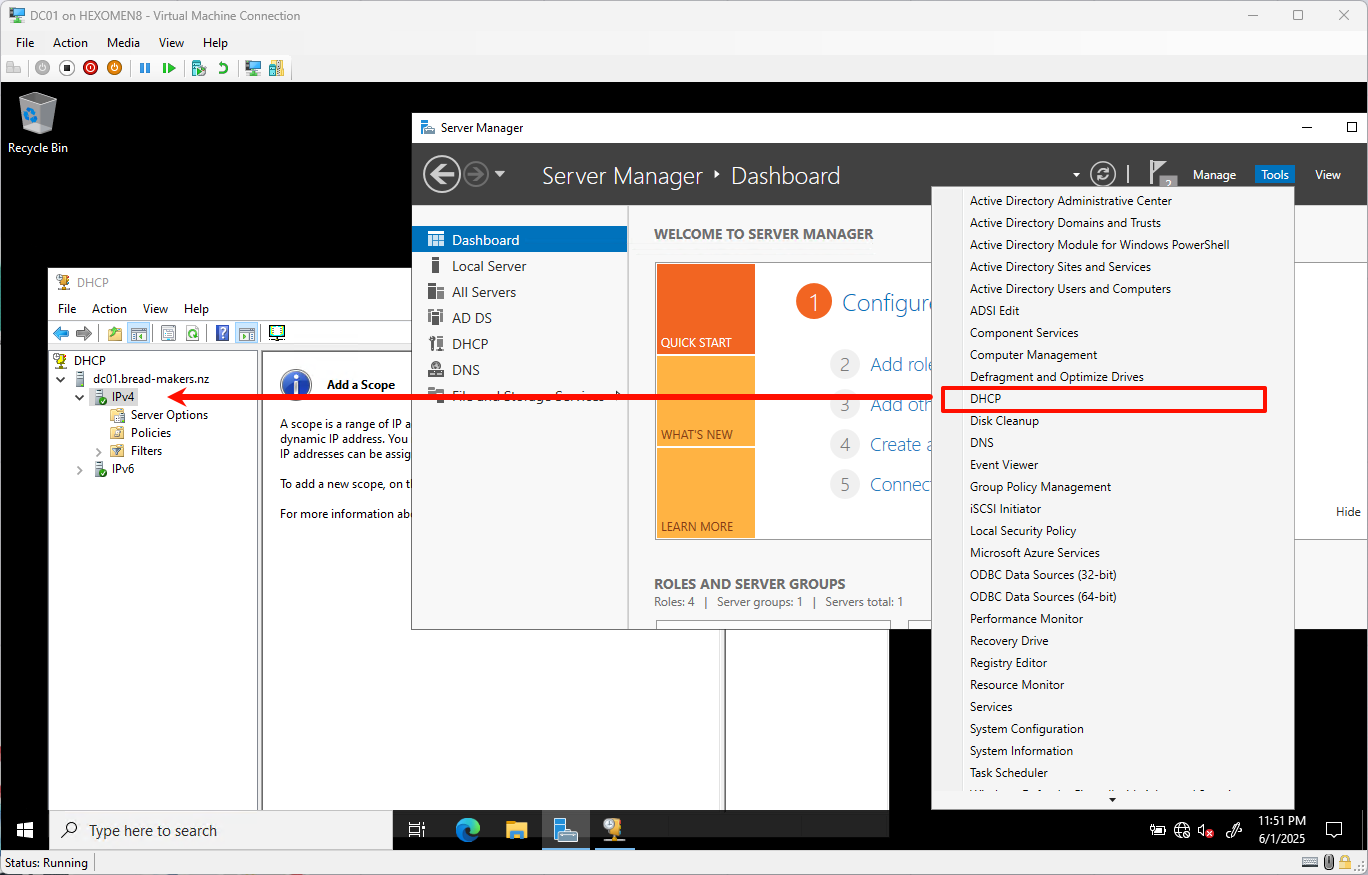
Task: Collapse the dc01.bread-makers.nz server node
Action: click(60, 378)
